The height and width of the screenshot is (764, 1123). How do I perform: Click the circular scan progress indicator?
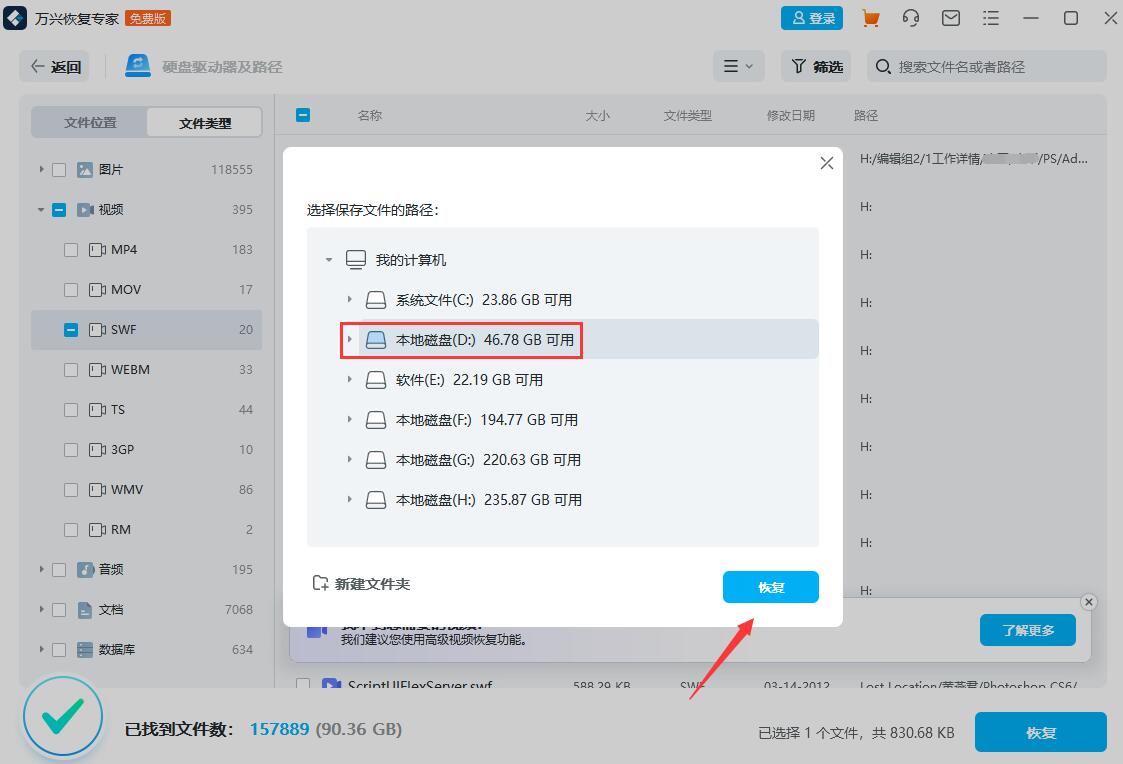62,716
